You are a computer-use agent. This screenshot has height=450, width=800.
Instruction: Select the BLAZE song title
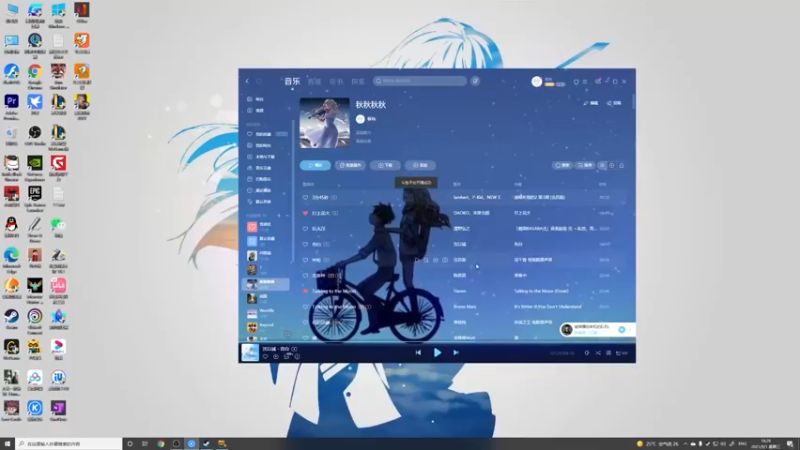[x=319, y=229]
